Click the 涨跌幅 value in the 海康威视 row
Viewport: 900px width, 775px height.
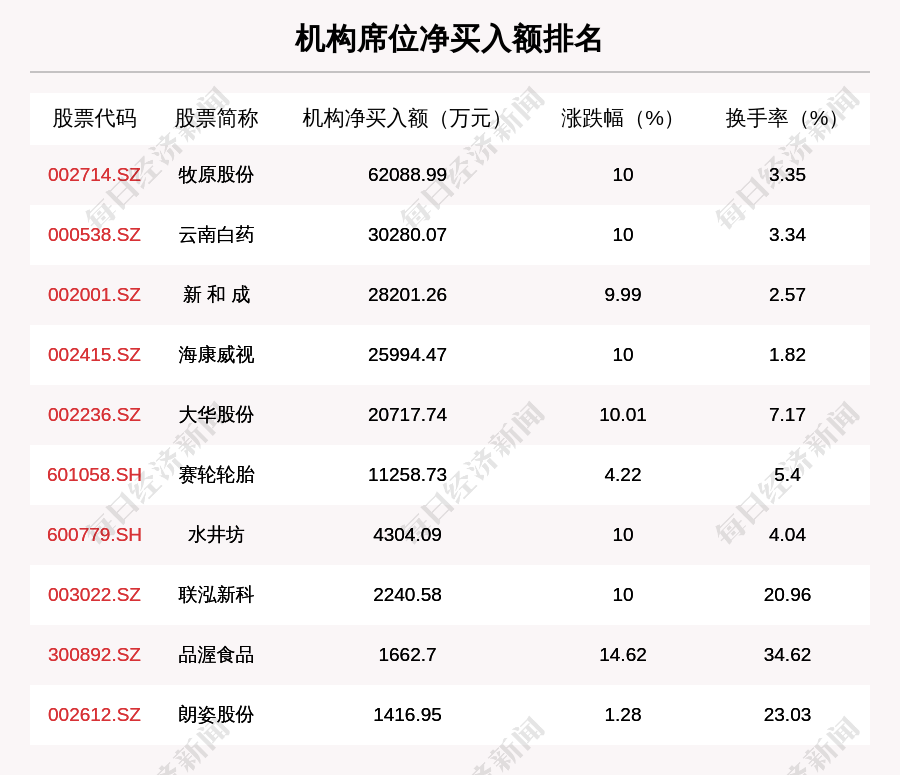coord(623,355)
